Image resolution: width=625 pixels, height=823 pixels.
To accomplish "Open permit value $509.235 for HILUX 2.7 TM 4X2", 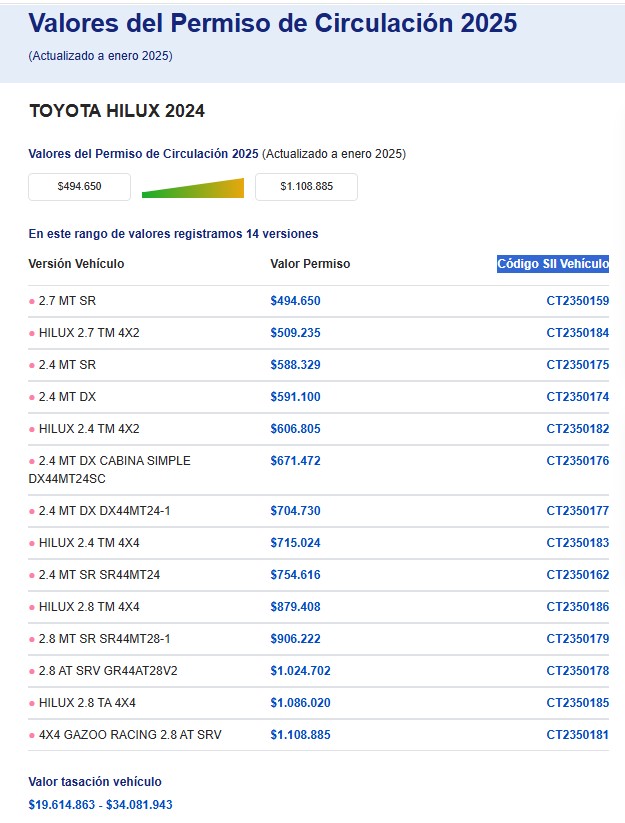I will pyautogui.click(x=295, y=333).
